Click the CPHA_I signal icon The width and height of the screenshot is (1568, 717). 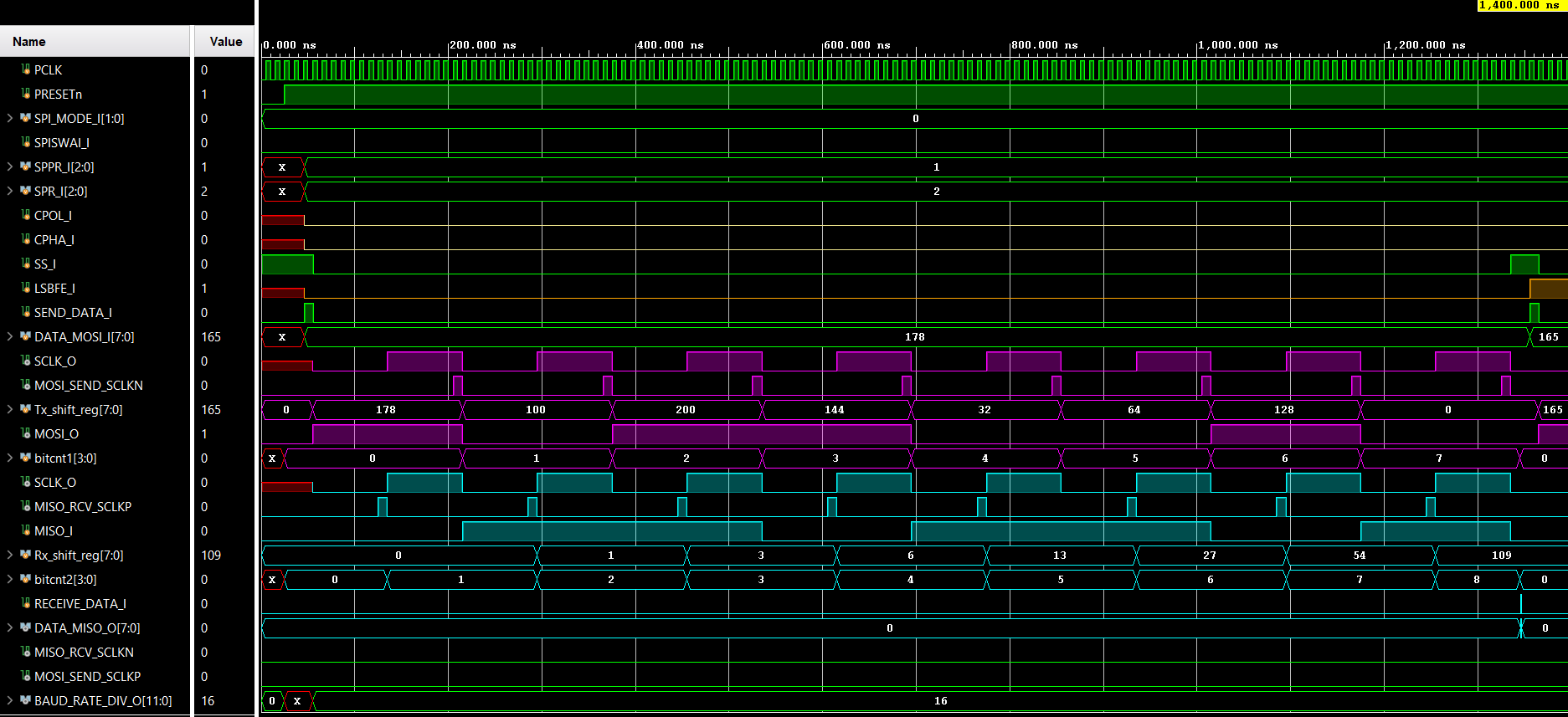[26, 240]
